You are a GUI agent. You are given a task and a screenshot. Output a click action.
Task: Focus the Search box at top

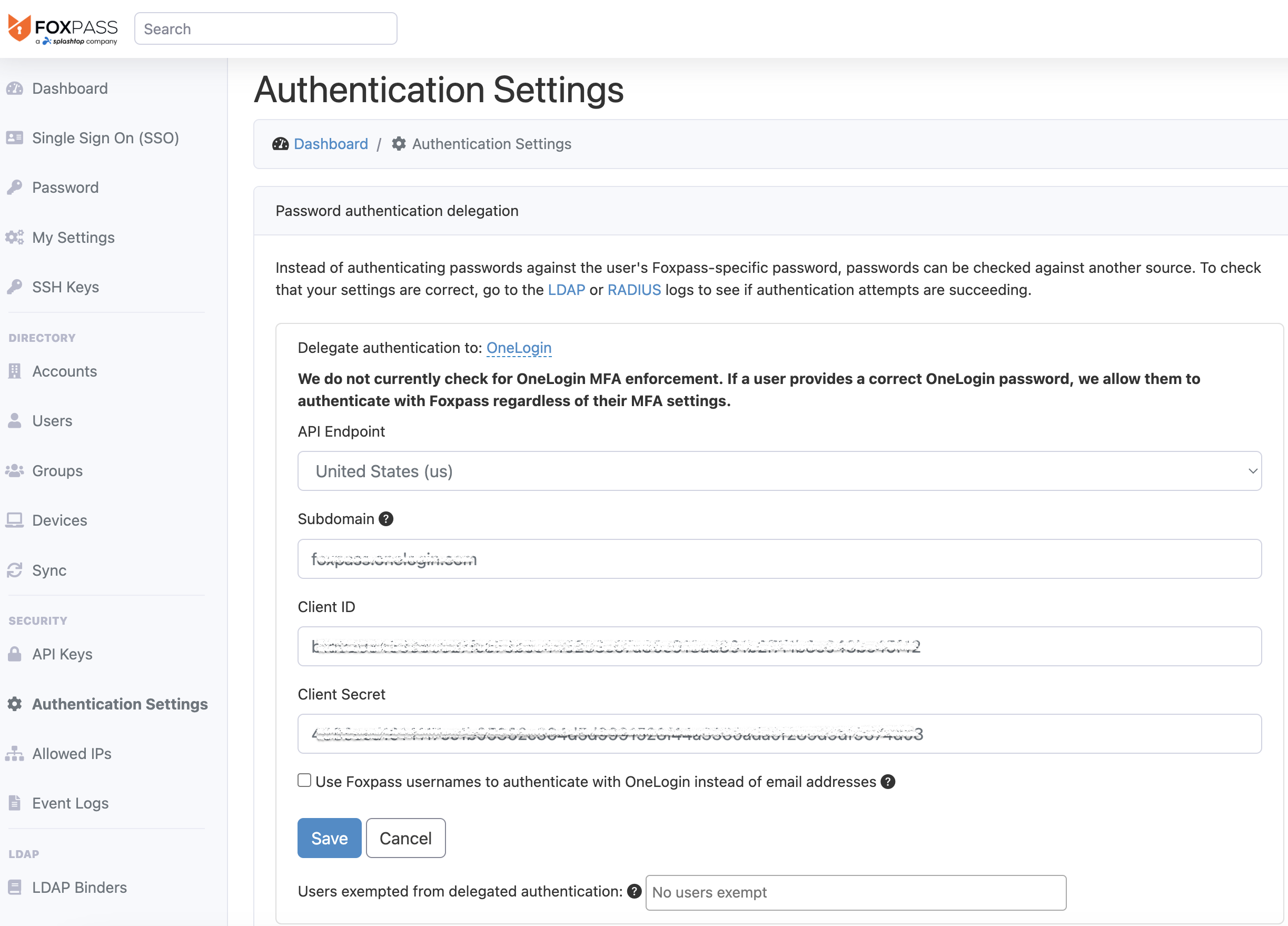pyautogui.click(x=266, y=29)
